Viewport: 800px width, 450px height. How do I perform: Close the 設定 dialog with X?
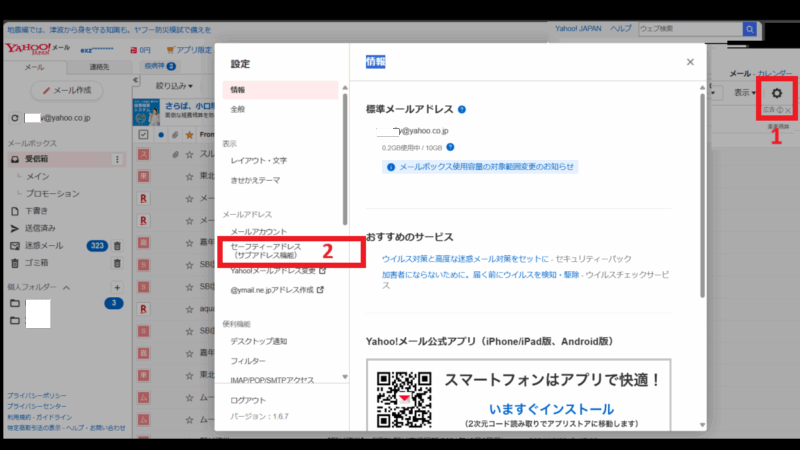pyautogui.click(x=690, y=62)
